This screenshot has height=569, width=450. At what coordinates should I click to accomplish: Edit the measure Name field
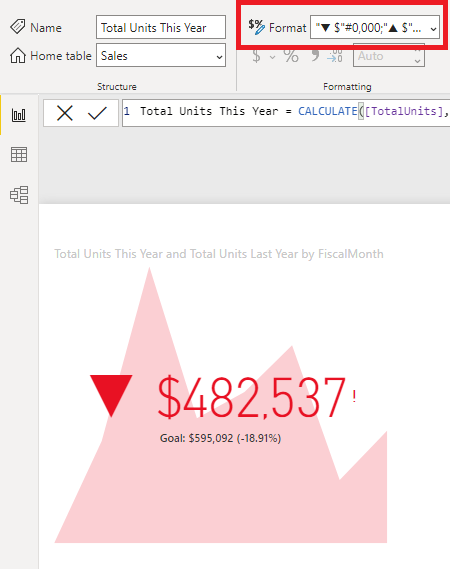coord(161,27)
